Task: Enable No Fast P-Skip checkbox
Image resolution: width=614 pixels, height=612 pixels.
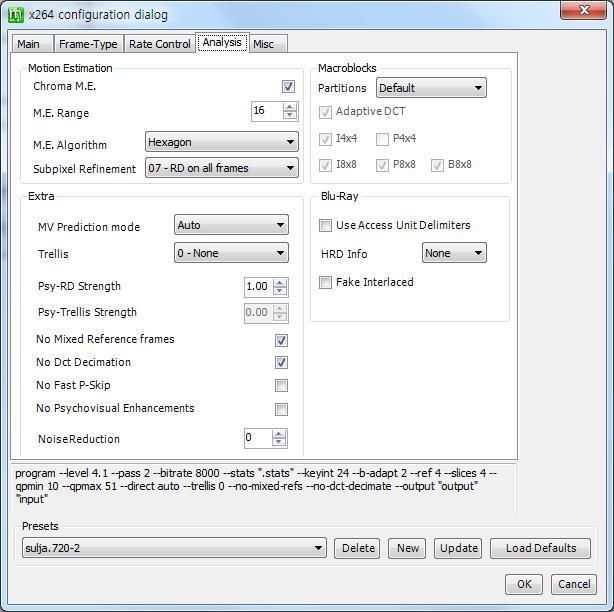Action: pyautogui.click(x=281, y=385)
